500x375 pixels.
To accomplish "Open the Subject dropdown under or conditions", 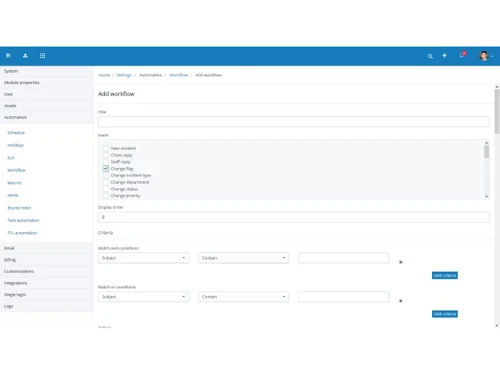I will 143,297.
